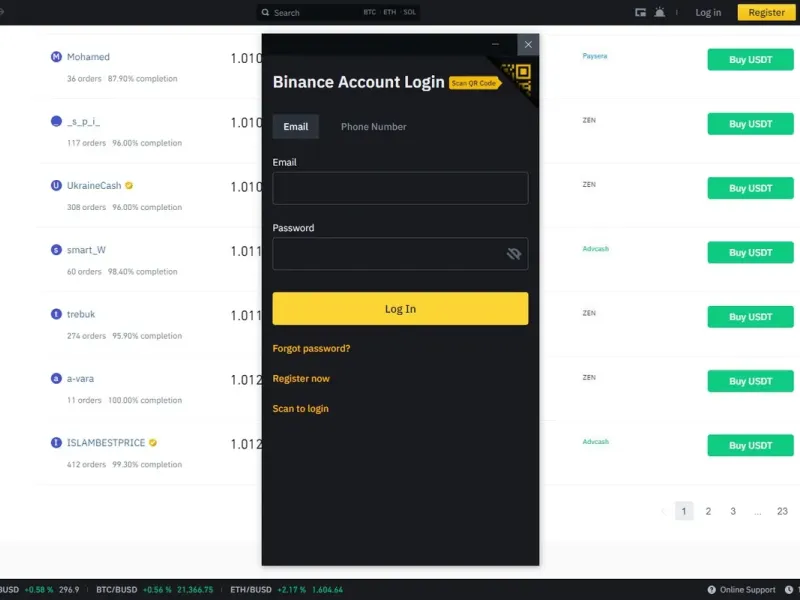Go to pagination page 3

[733, 511]
